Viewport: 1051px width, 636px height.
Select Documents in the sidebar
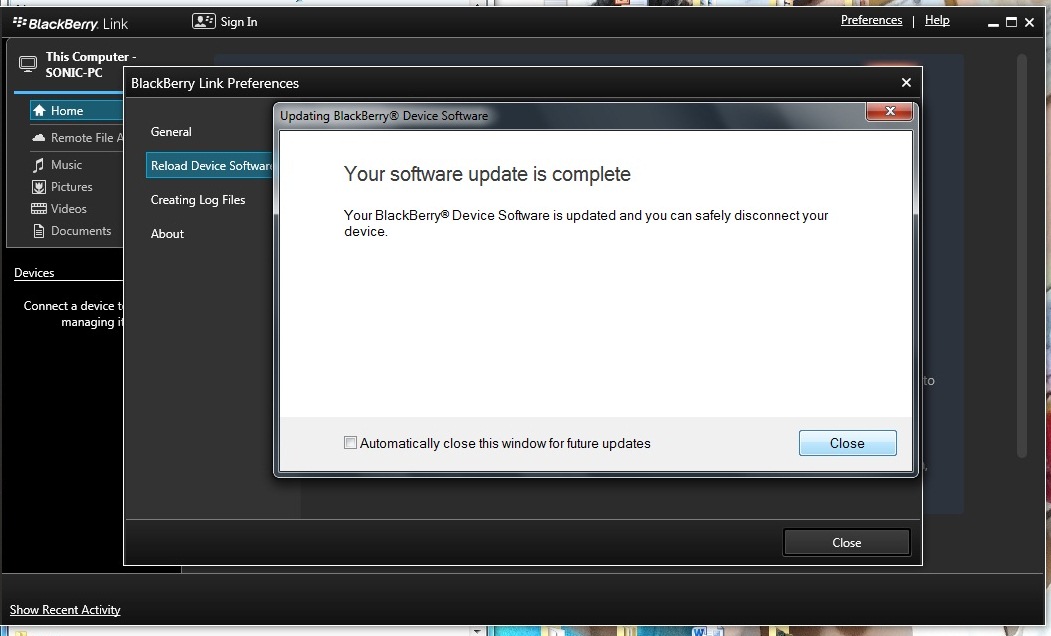point(81,231)
